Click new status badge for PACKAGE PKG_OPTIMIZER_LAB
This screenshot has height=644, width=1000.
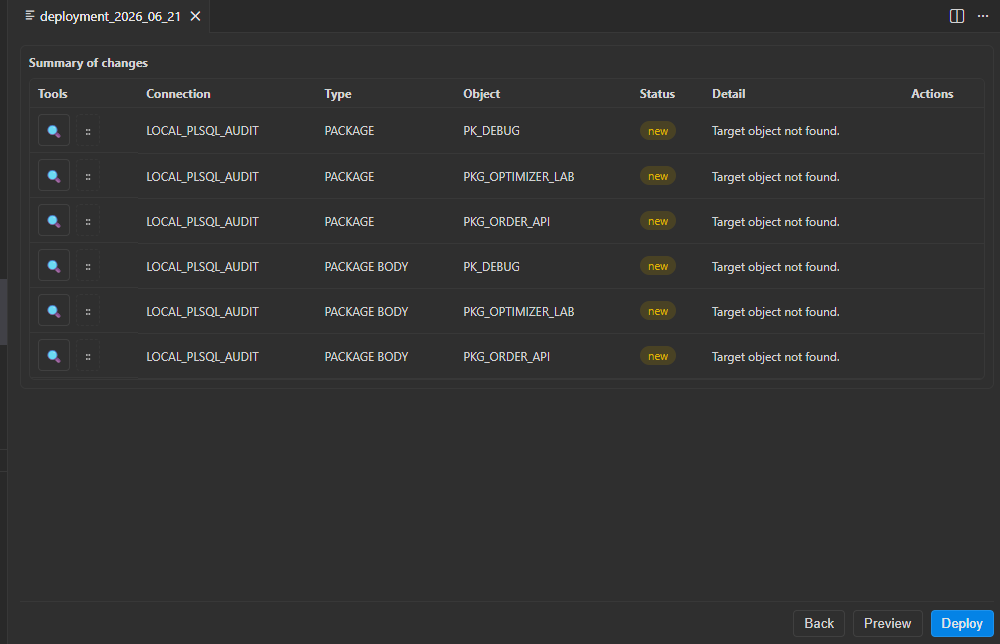658,176
